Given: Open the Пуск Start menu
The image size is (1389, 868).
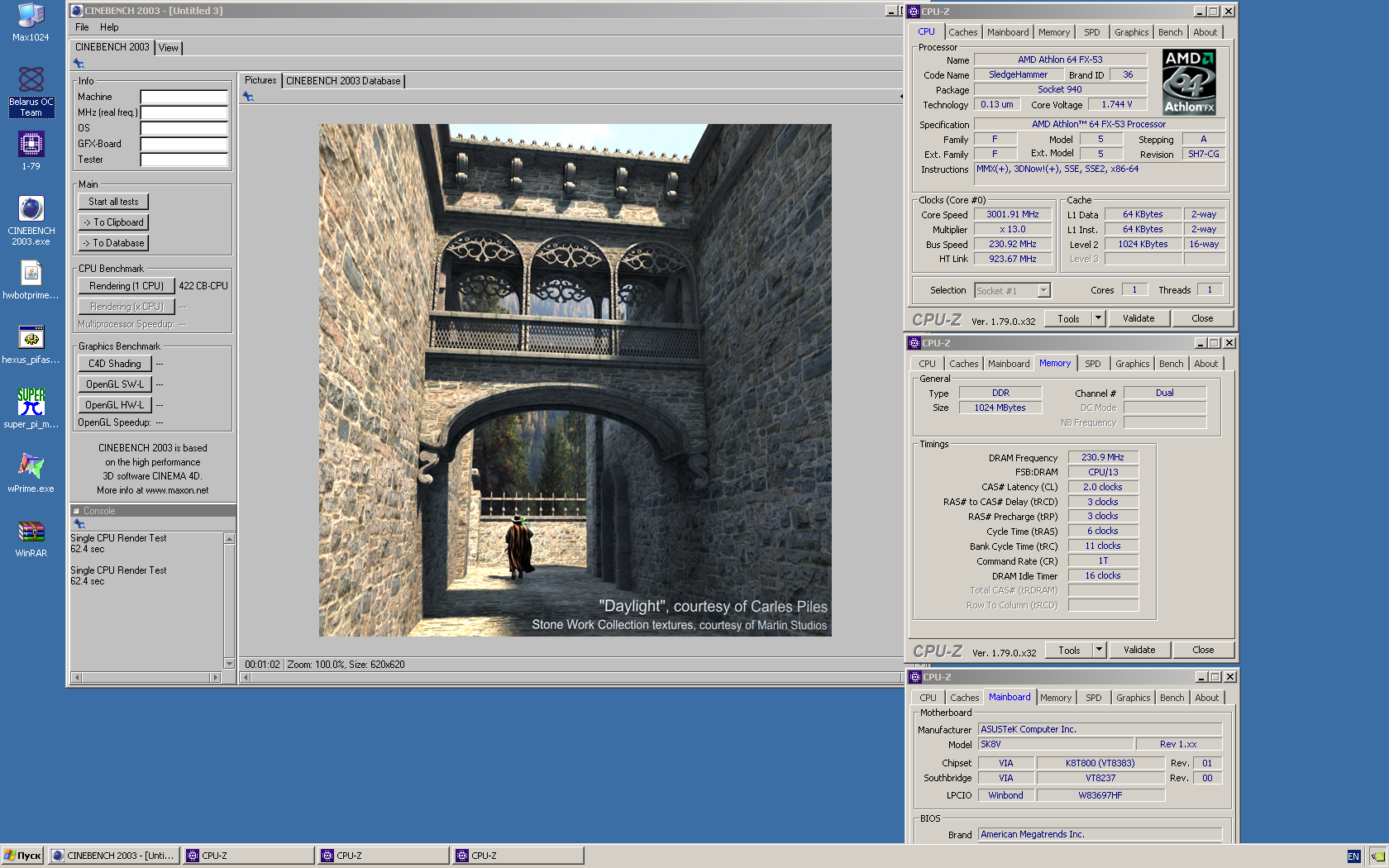Looking at the screenshot, I should [22, 856].
